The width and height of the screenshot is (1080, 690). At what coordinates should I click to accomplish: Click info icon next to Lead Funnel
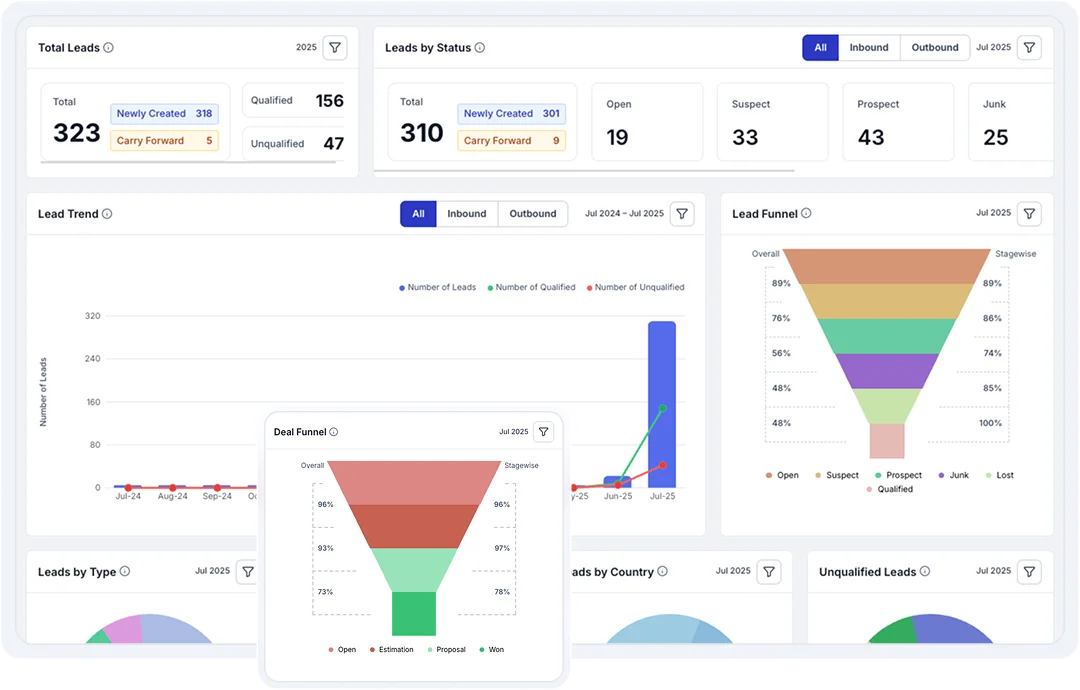pyautogui.click(x=806, y=213)
